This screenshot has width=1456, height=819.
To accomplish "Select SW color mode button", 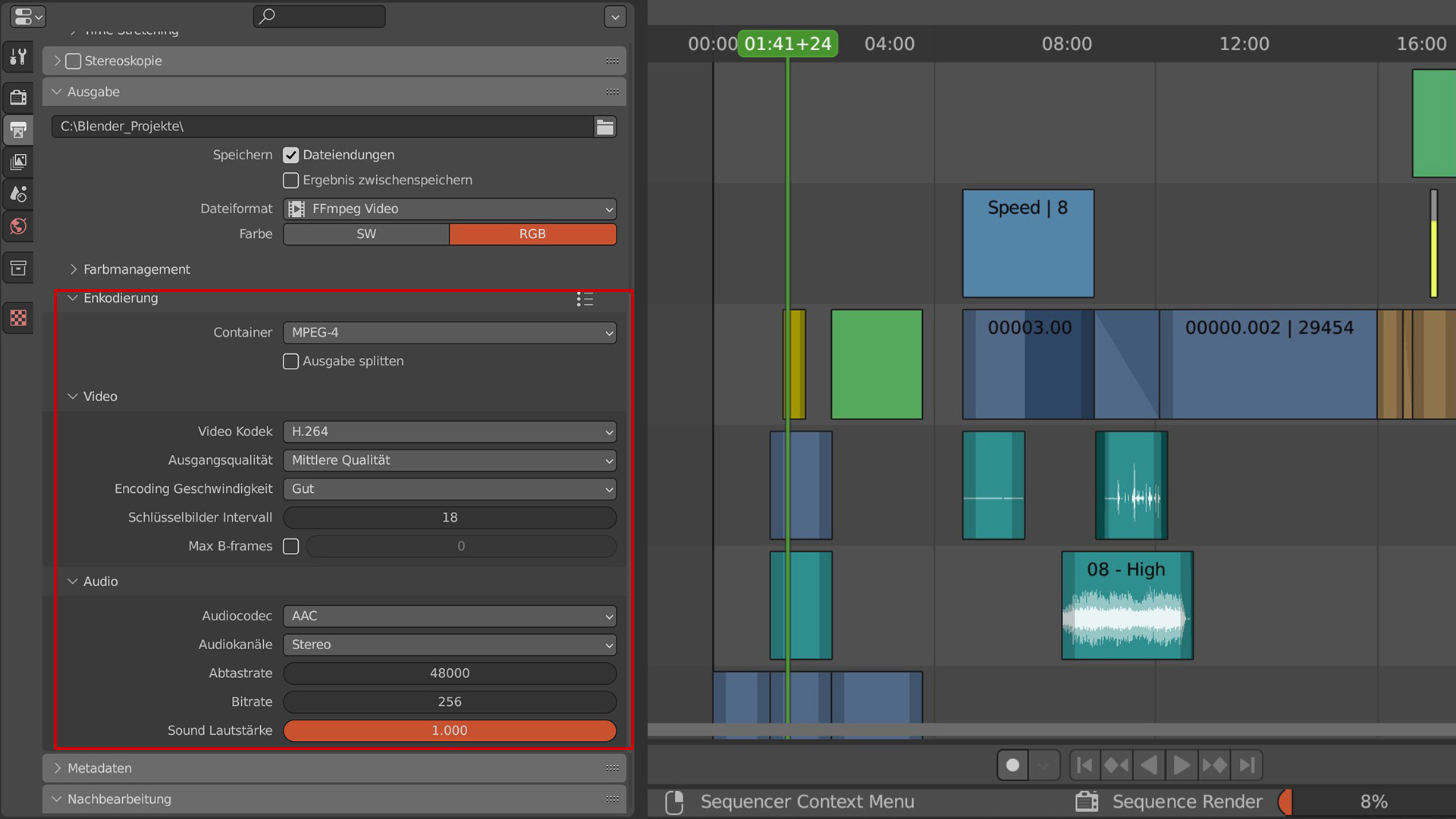I will (366, 234).
